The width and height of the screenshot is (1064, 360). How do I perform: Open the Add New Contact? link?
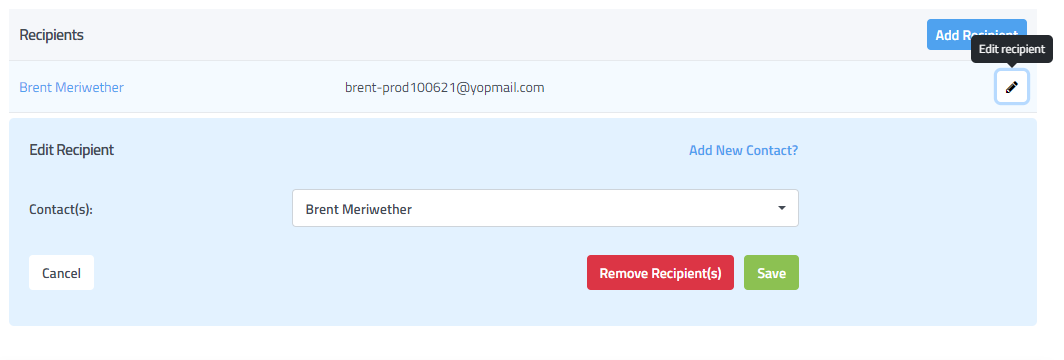[x=743, y=151]
